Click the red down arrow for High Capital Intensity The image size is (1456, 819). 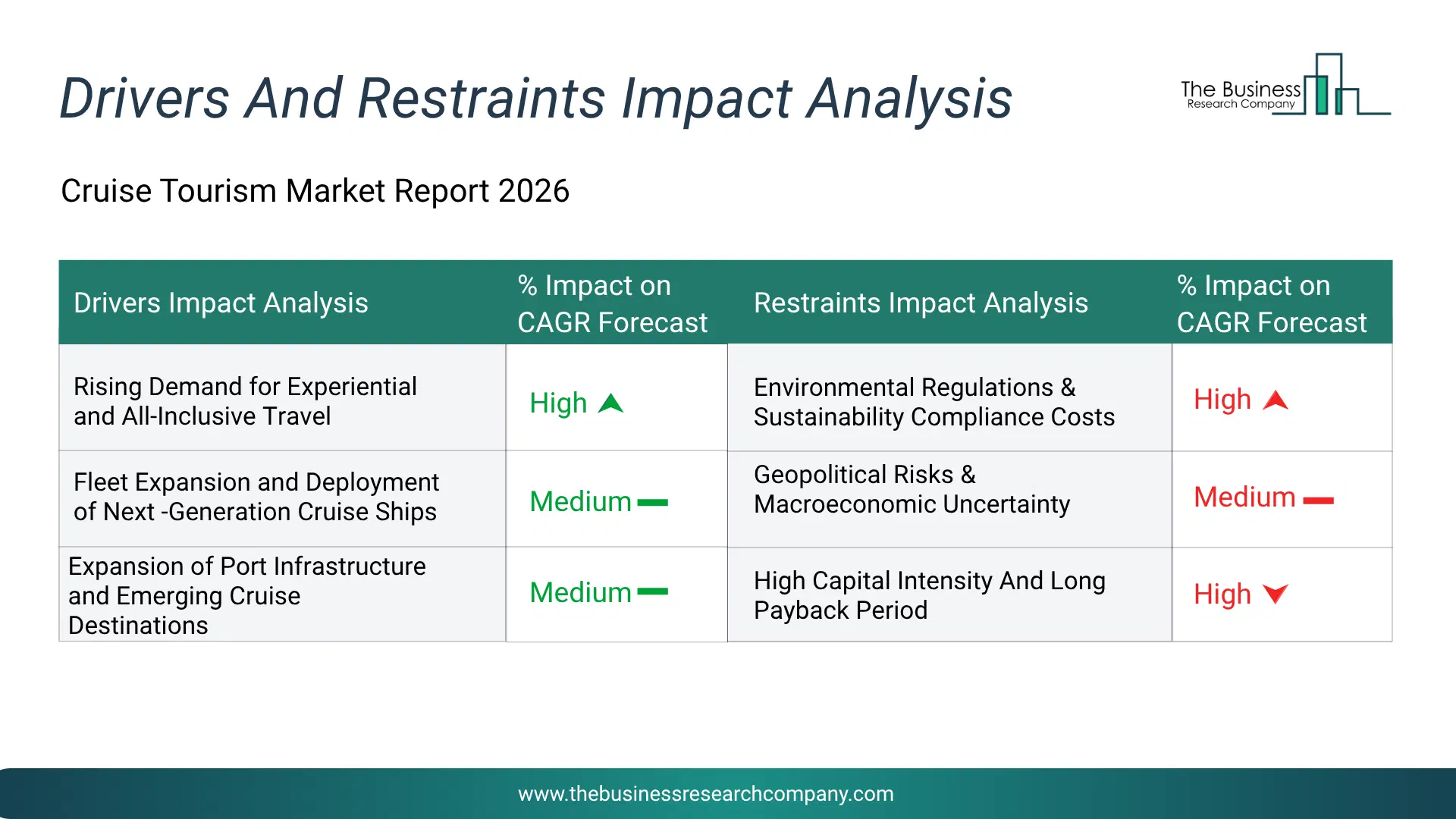click(1276, 594)
